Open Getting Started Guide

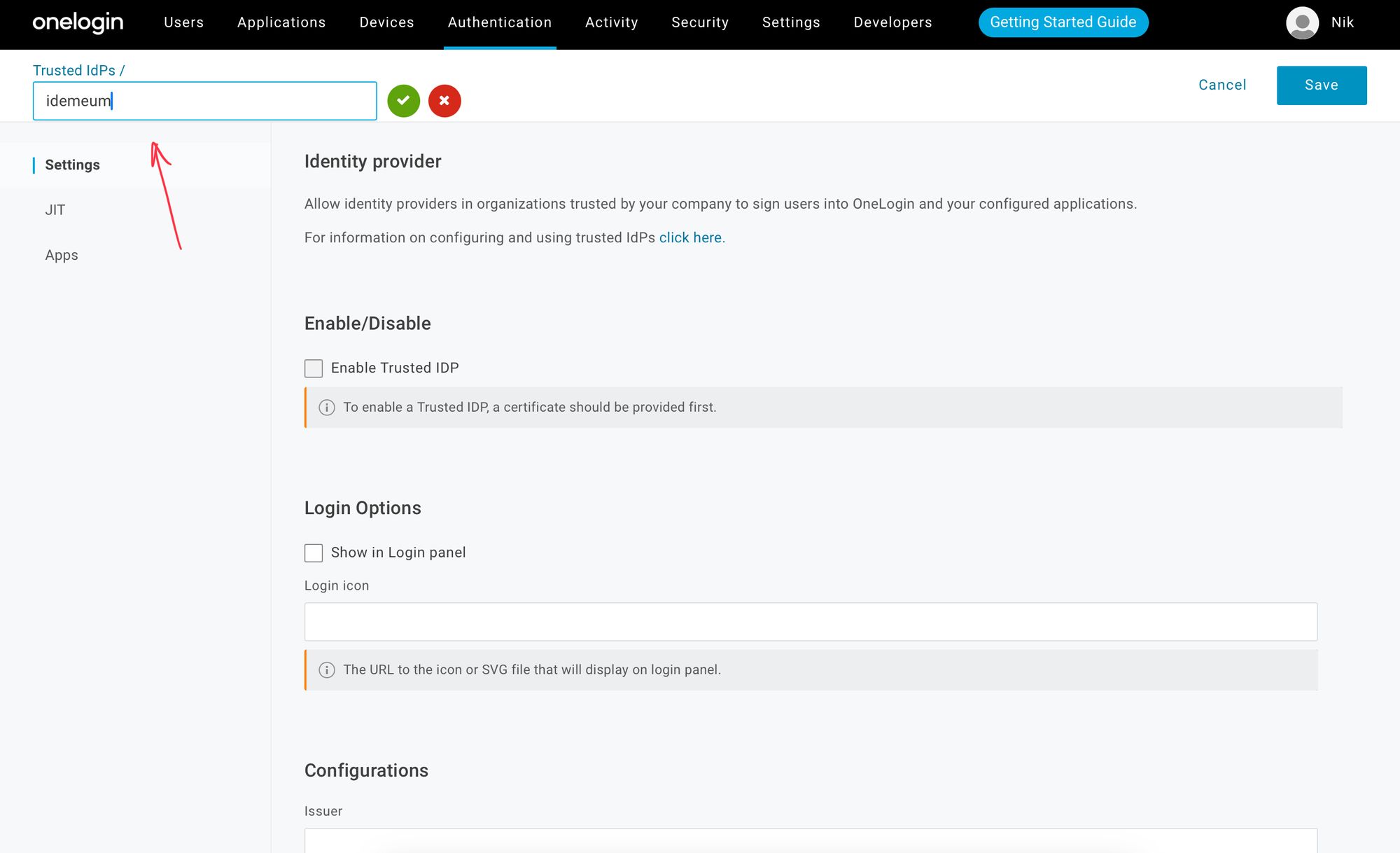(x=1063, y=22)
